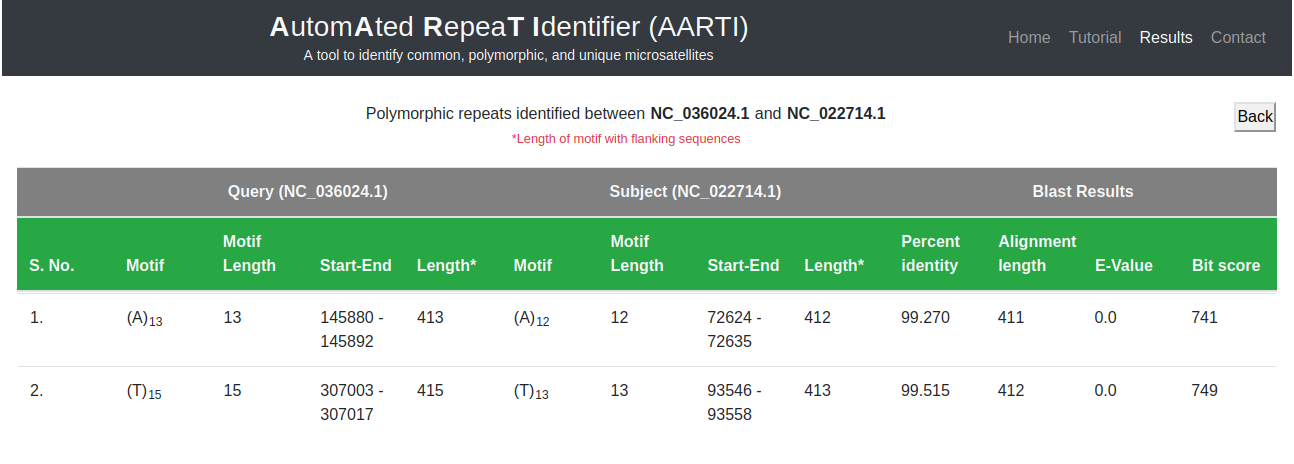
Task: Click the 99.270 percent identity value
Action: (x=925, y=318)
